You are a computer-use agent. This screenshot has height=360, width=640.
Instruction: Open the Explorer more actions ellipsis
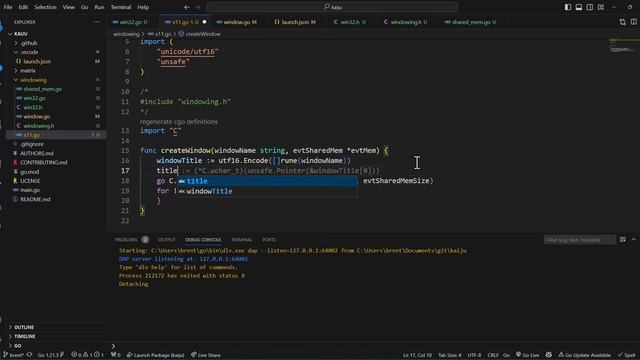(x=96, y=22)
